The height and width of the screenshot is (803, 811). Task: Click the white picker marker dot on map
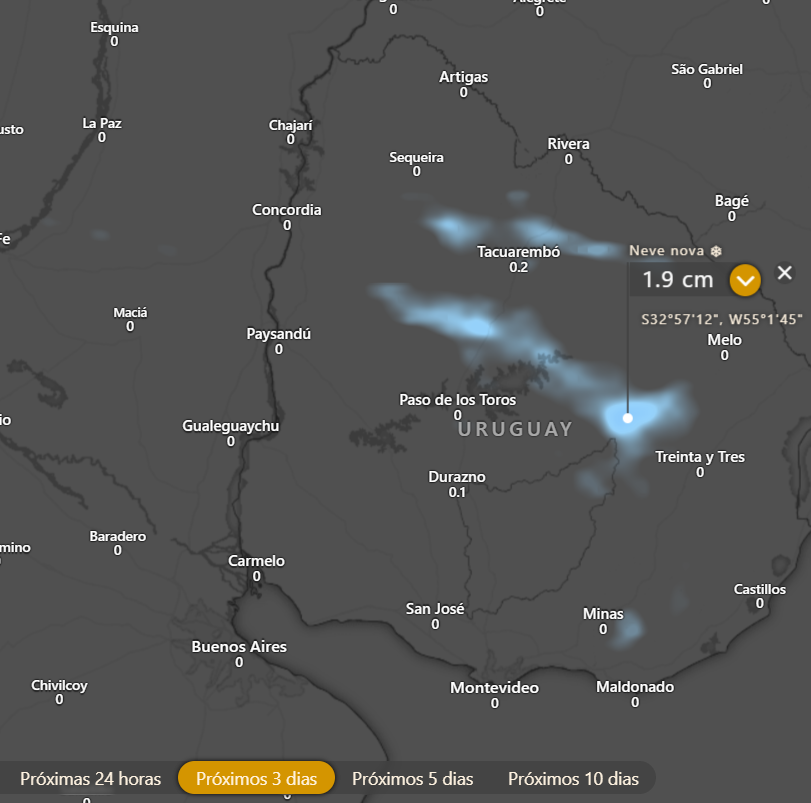tap(628, 418)
